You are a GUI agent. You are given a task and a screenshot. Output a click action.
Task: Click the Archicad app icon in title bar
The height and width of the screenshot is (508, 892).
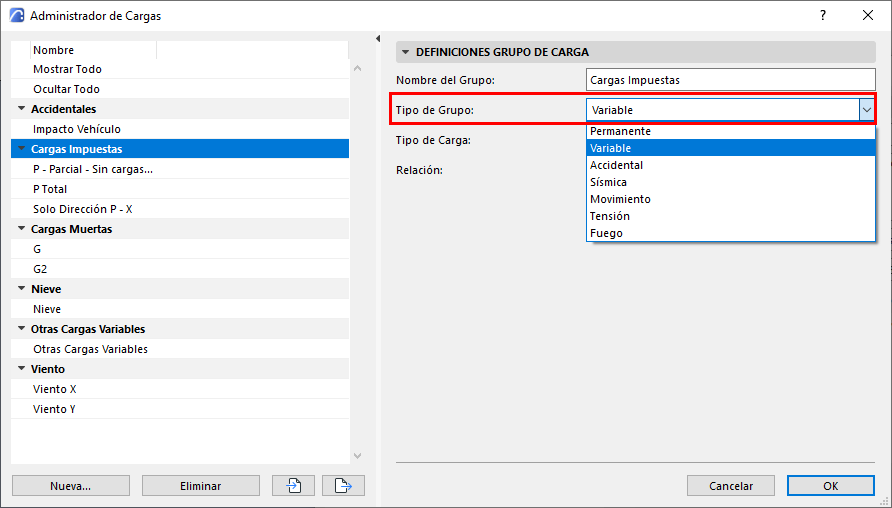coord(15,15)
